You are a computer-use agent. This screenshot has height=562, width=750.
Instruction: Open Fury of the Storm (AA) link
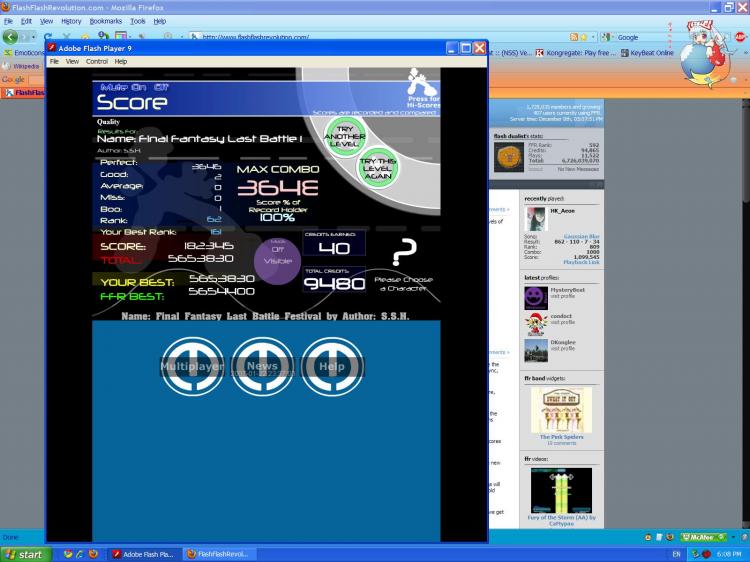[562, 520]
